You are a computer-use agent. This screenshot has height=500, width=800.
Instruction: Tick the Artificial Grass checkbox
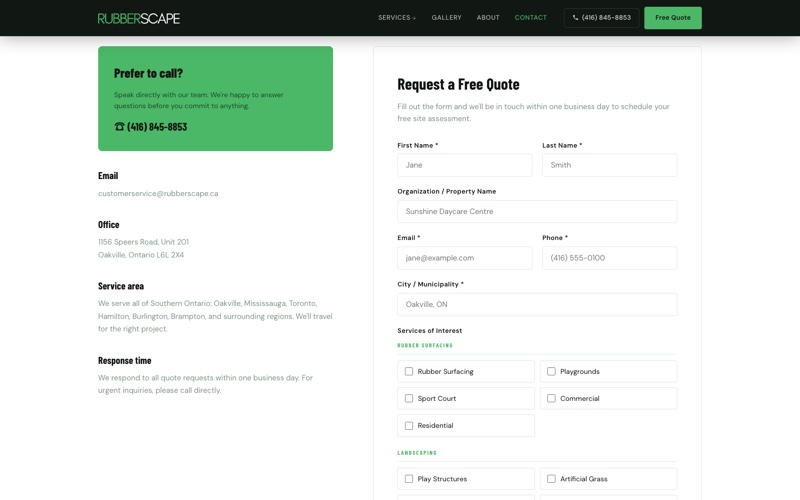tap(551, 479)
